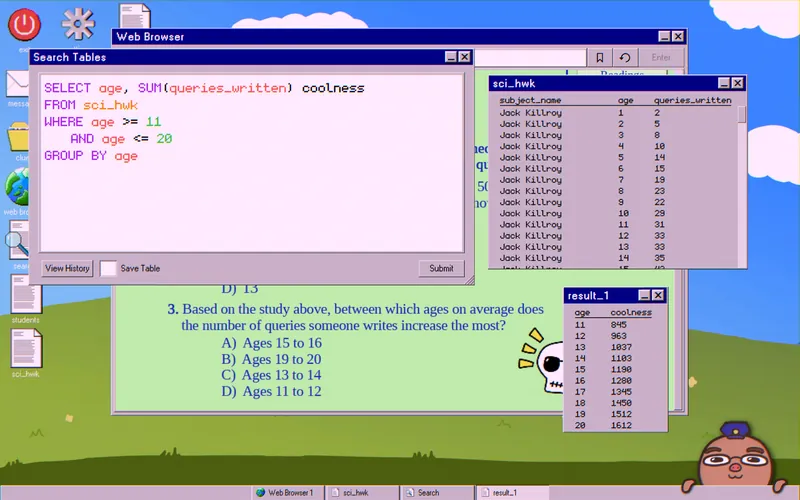The image size is (800, 500).
Task: Click the bookmark icon in Web Browser
Action: tap(600, 58)
